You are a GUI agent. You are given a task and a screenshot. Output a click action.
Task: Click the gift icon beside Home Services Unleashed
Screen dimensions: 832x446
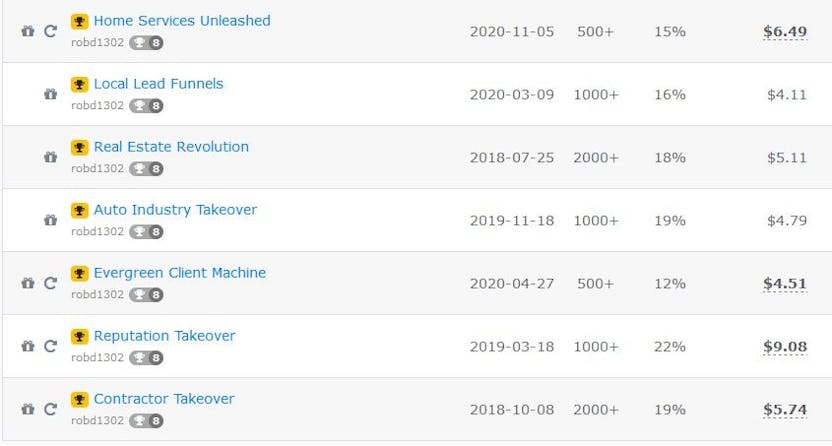[28, 32]
